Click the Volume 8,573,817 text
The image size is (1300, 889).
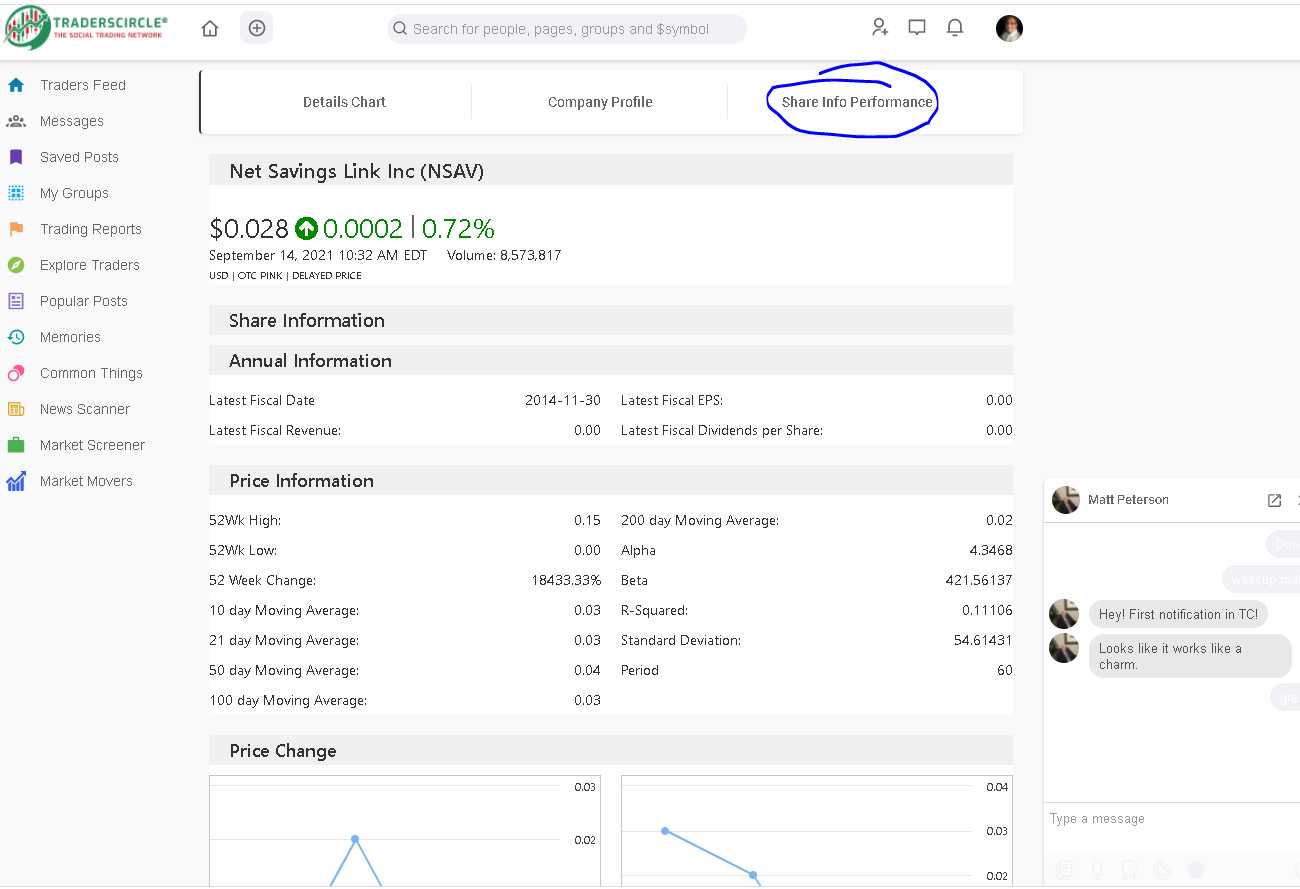point(504,255)
